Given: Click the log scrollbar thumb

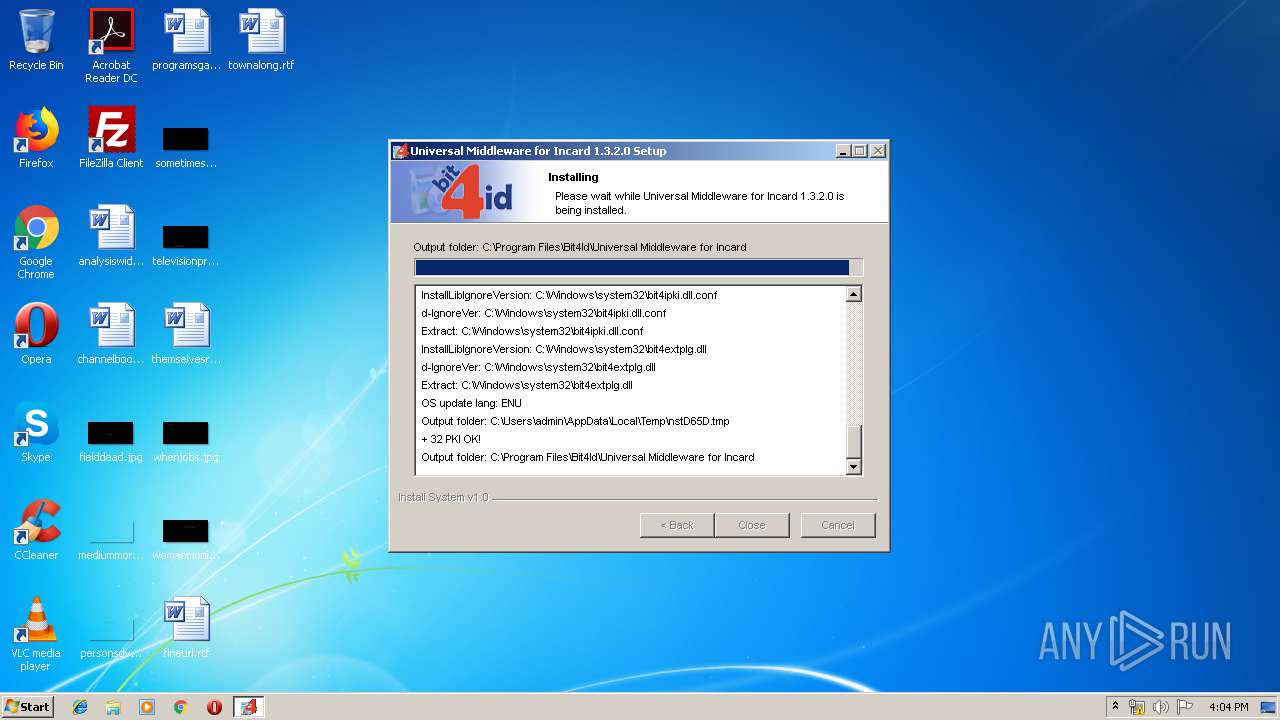Looking at the screenshot, I should (x=853, y=441).
